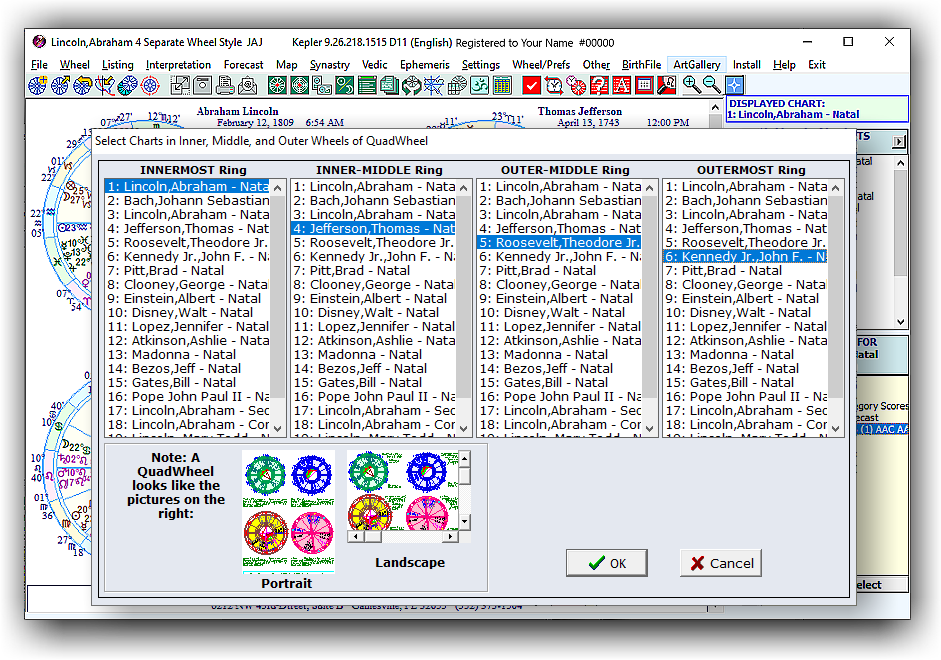Viewport: 941px width, 660px height.
Task: Click the red checkmark toolbar icon
Action: (532, 86)
